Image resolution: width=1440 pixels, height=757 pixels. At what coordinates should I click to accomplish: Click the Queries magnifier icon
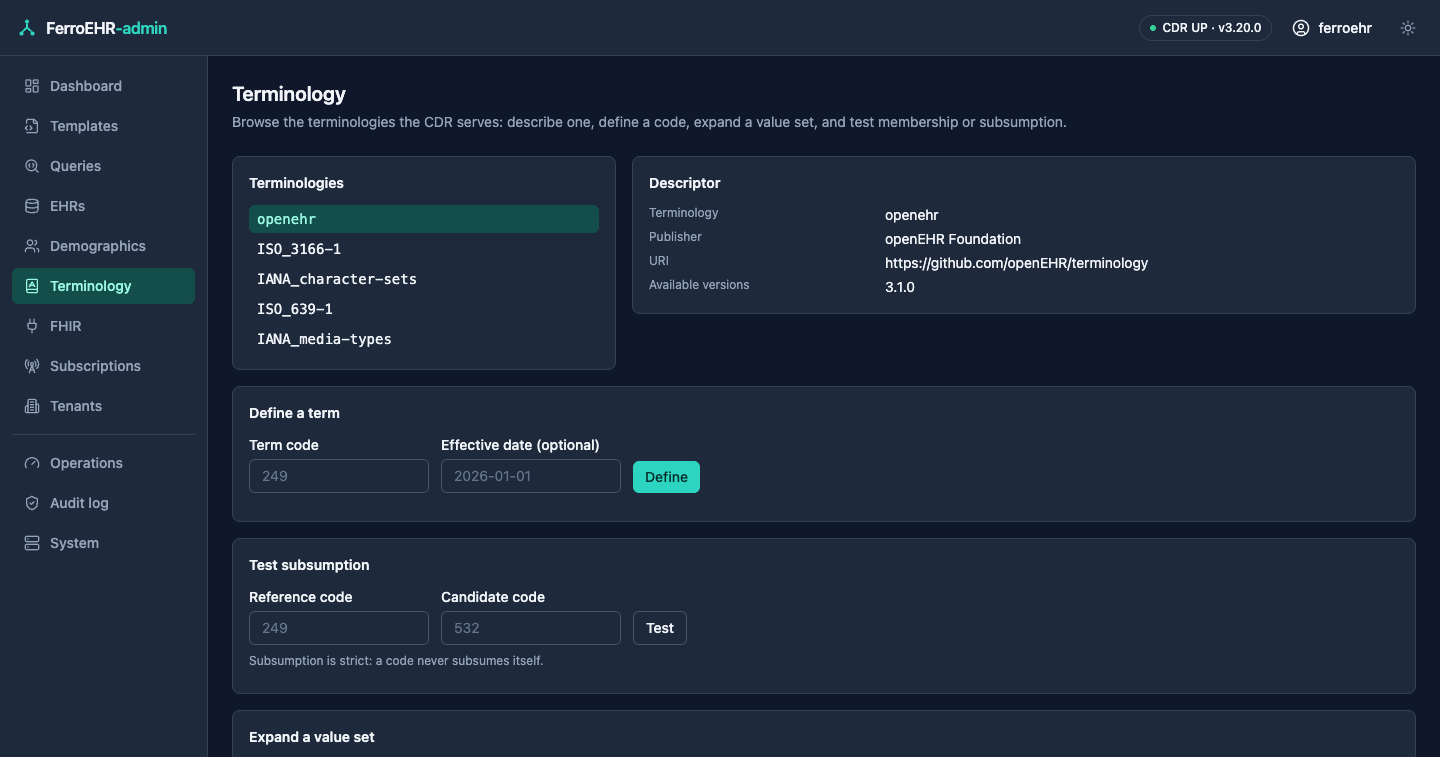(x=32, y=166)
